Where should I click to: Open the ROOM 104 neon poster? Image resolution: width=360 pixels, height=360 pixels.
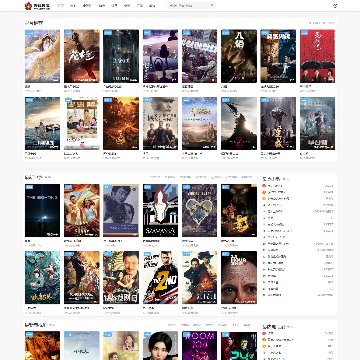199,345
